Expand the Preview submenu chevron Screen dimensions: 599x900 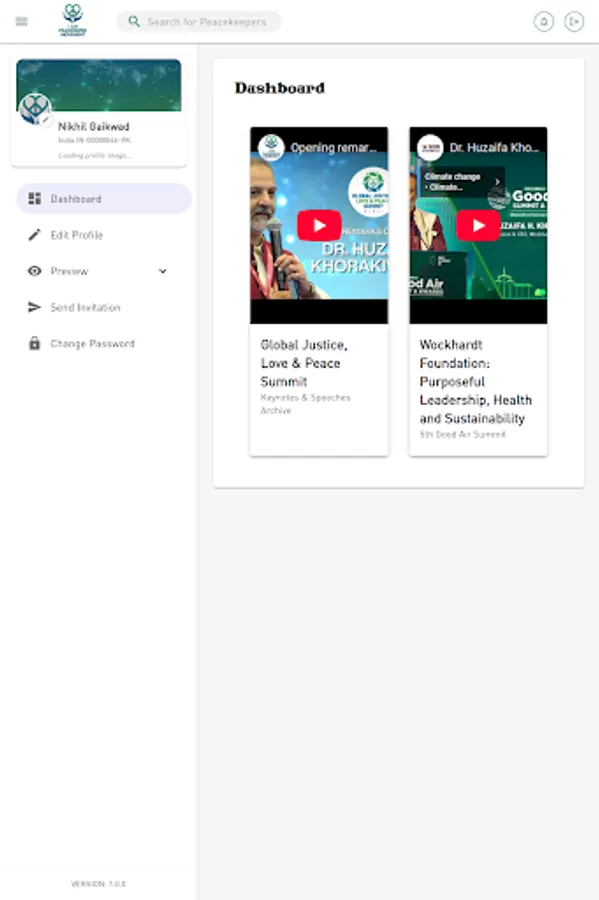point(163,271)
